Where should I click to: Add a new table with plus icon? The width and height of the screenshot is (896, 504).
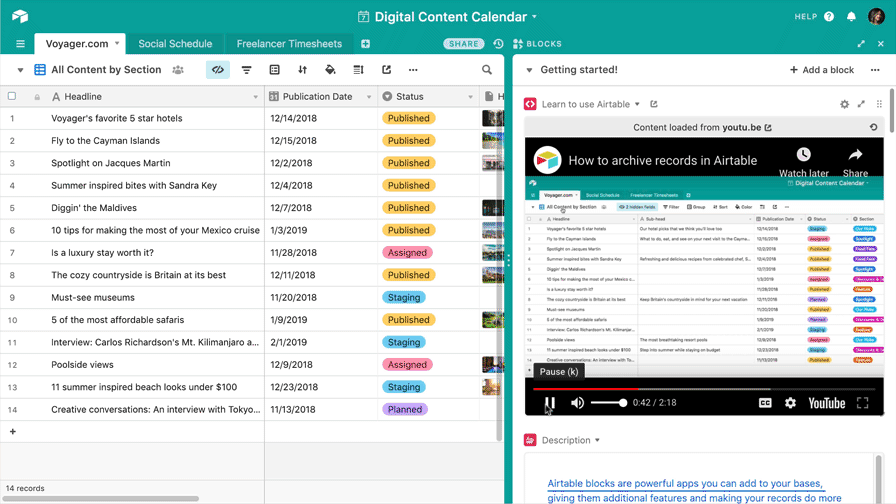[365, 44]
